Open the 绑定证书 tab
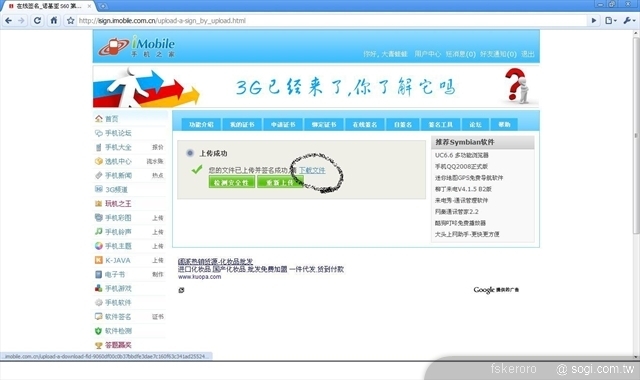 point(324,124)
